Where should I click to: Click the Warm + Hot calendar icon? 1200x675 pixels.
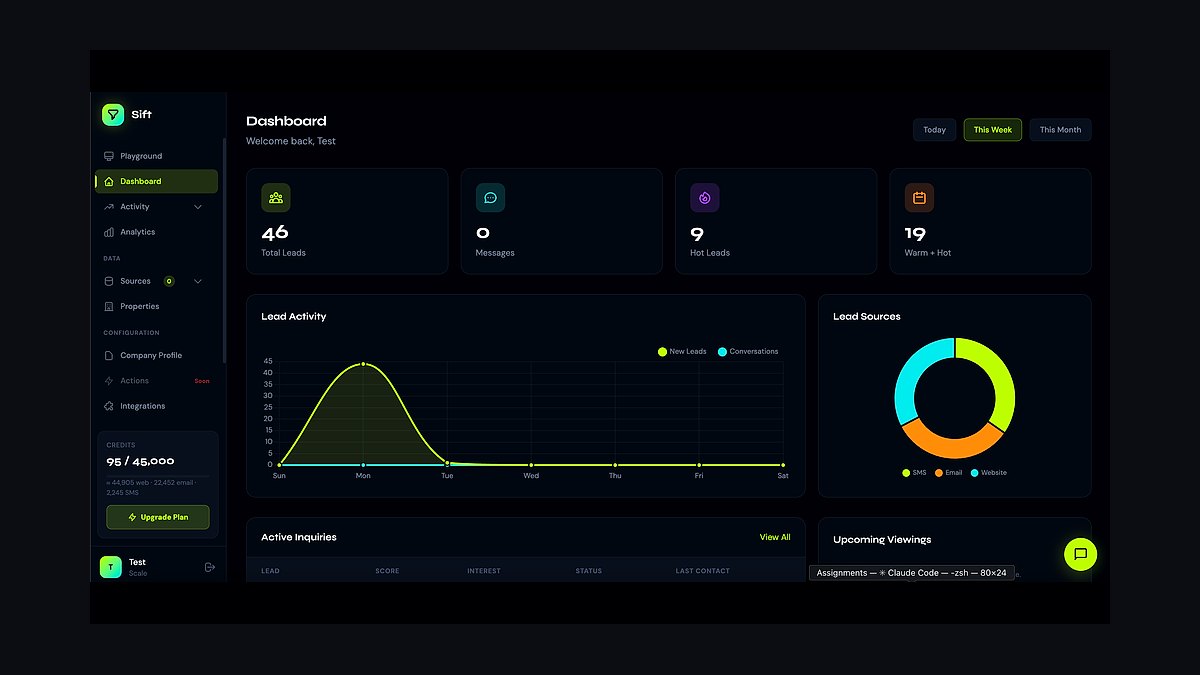pos(919,198)
